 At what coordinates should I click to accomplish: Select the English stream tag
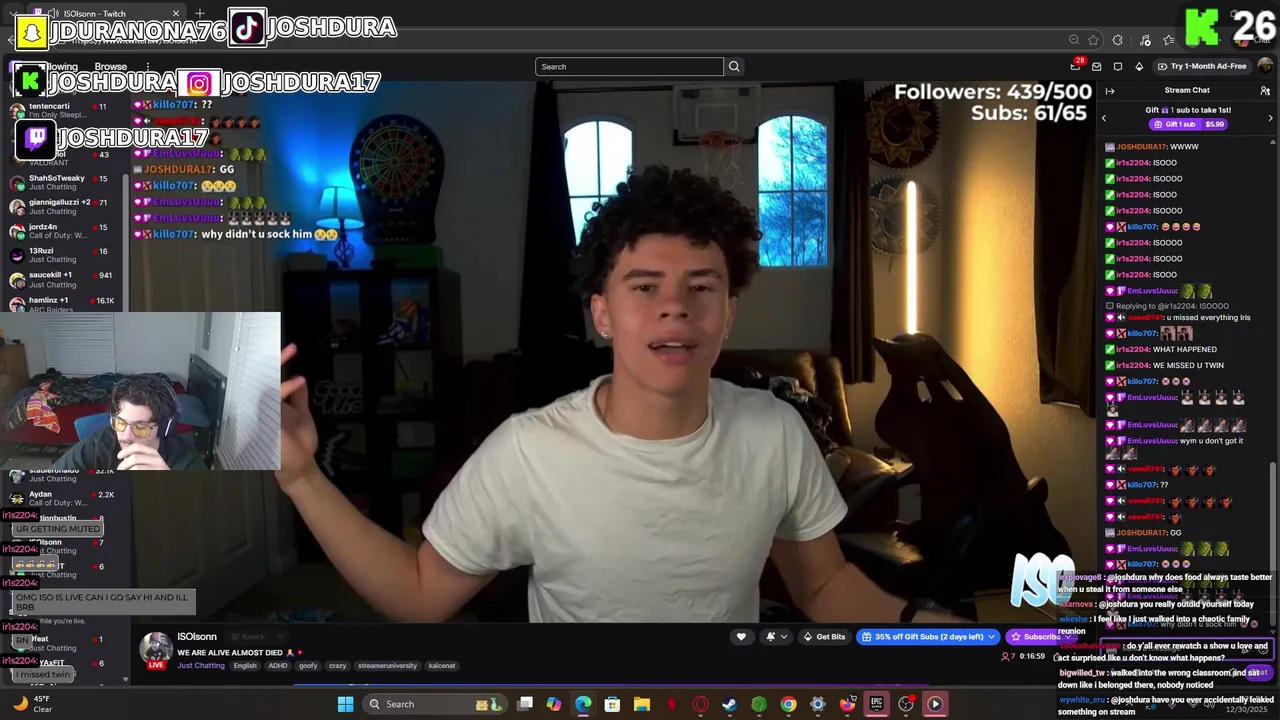(x=245, y=665)
